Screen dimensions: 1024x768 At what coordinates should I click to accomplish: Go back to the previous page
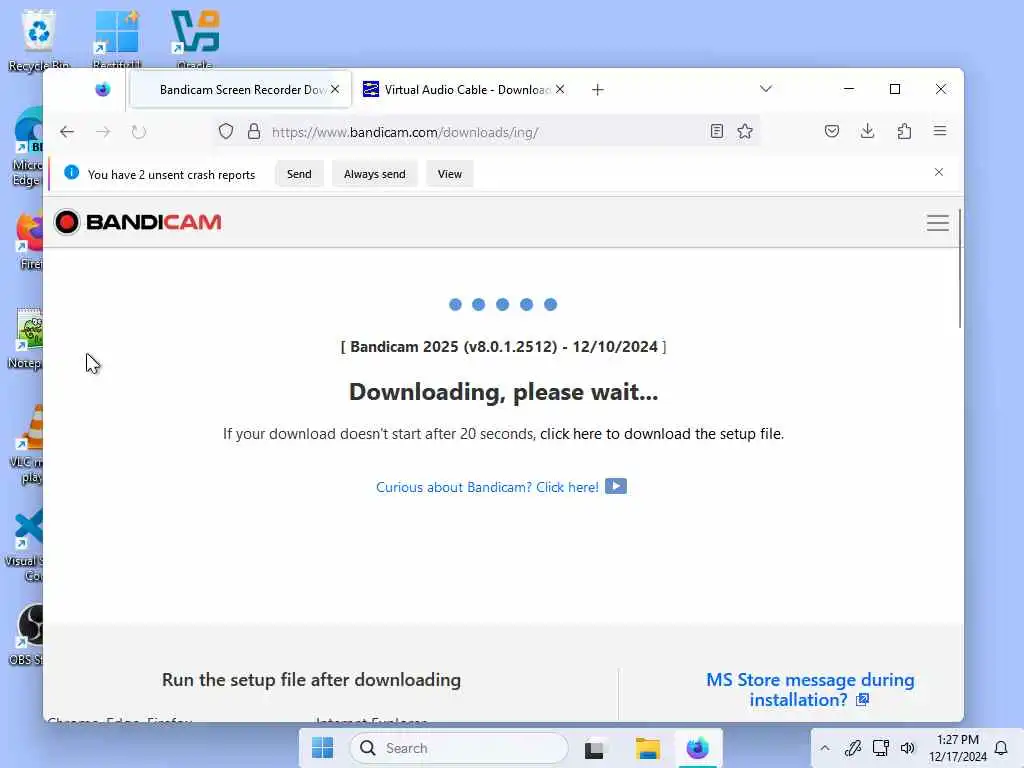[67, 132]
